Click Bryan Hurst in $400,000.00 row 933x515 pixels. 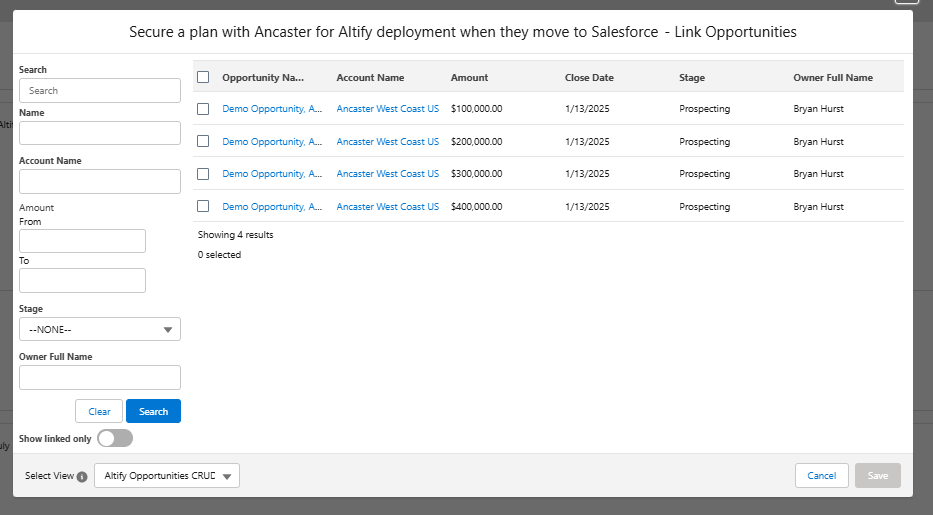pos(818,206)
